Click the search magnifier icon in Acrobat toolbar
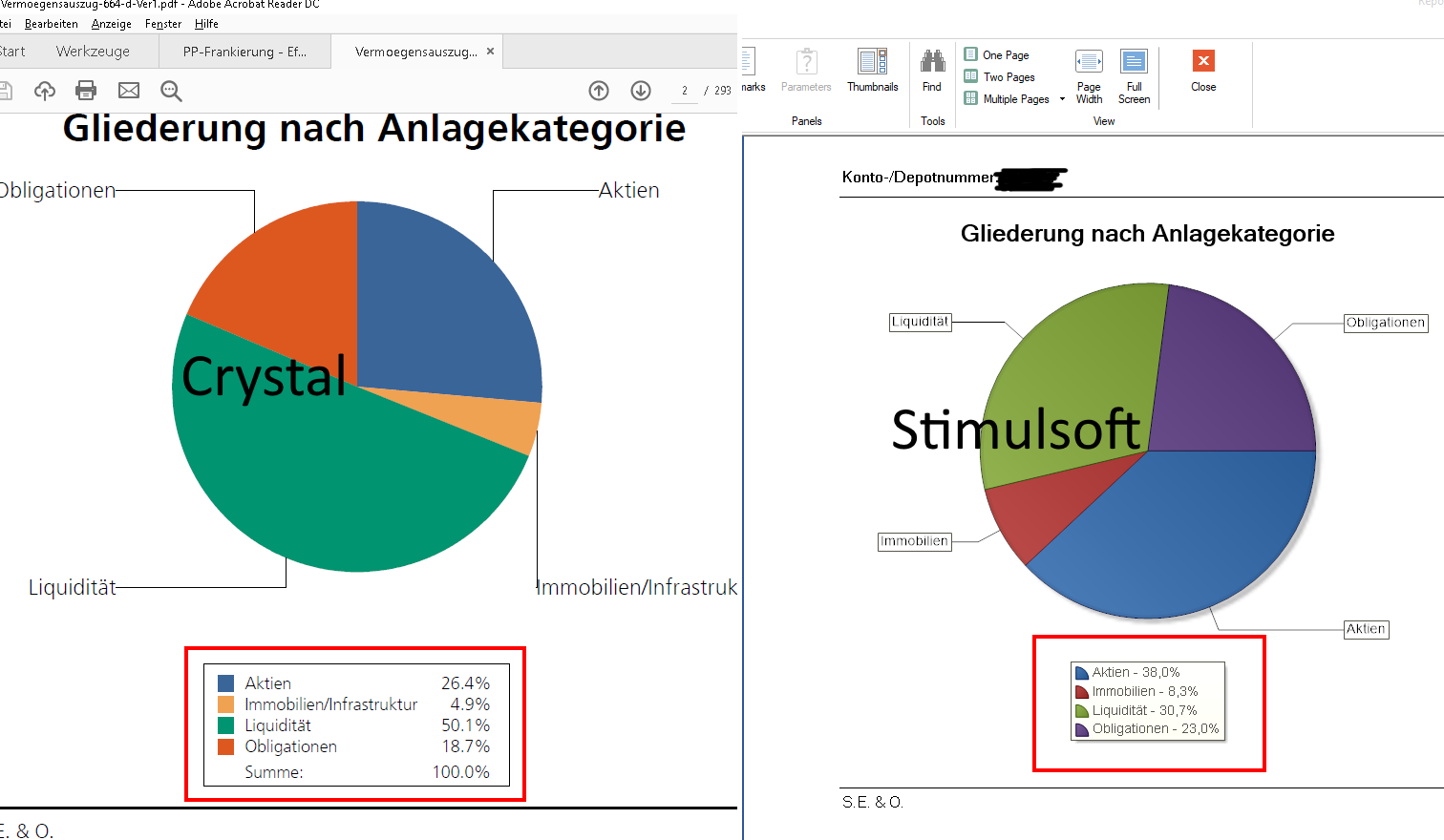1444x840 pixels. click(171, 91)
